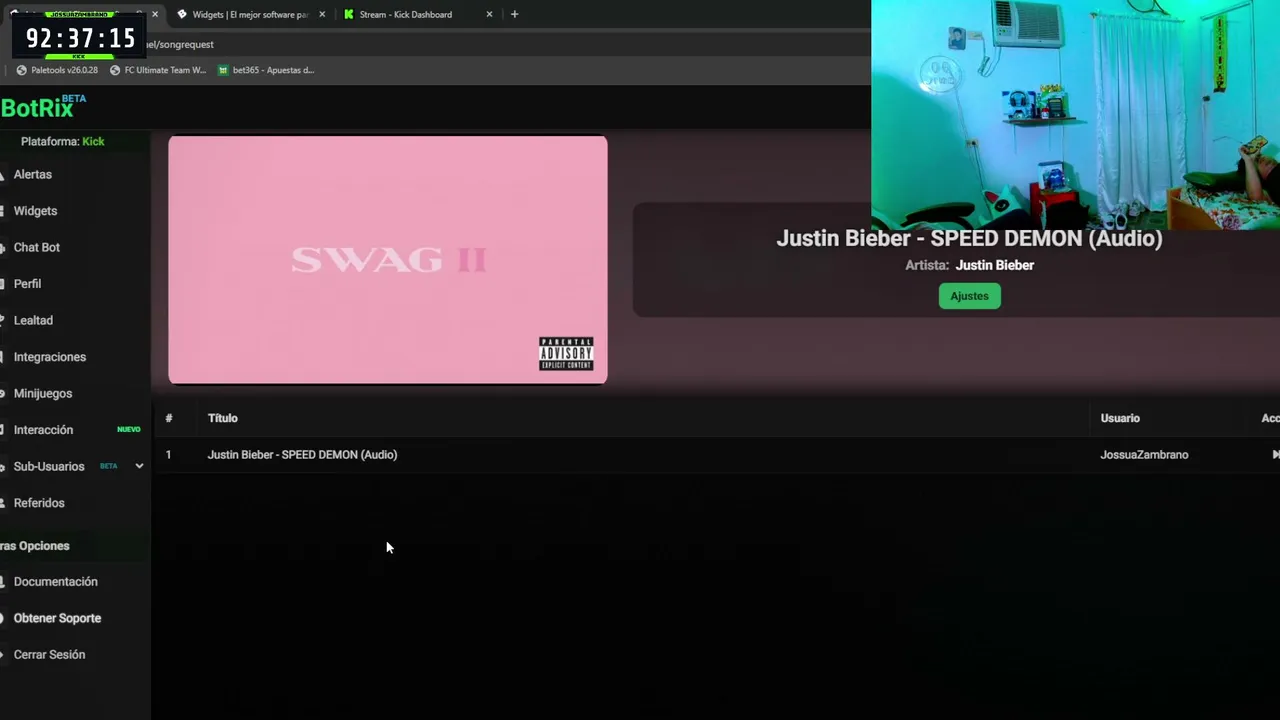Click the bet365 bookmark icon
This screenshot has height=720, width=1280.
pyautogui.click(x=223, y=70)
